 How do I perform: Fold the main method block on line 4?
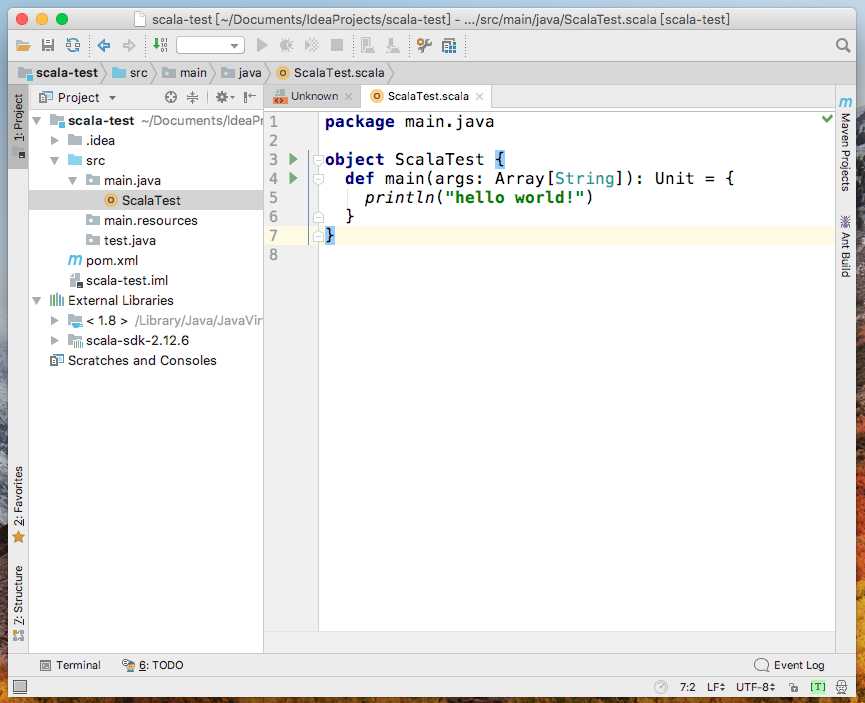(318, 179)
